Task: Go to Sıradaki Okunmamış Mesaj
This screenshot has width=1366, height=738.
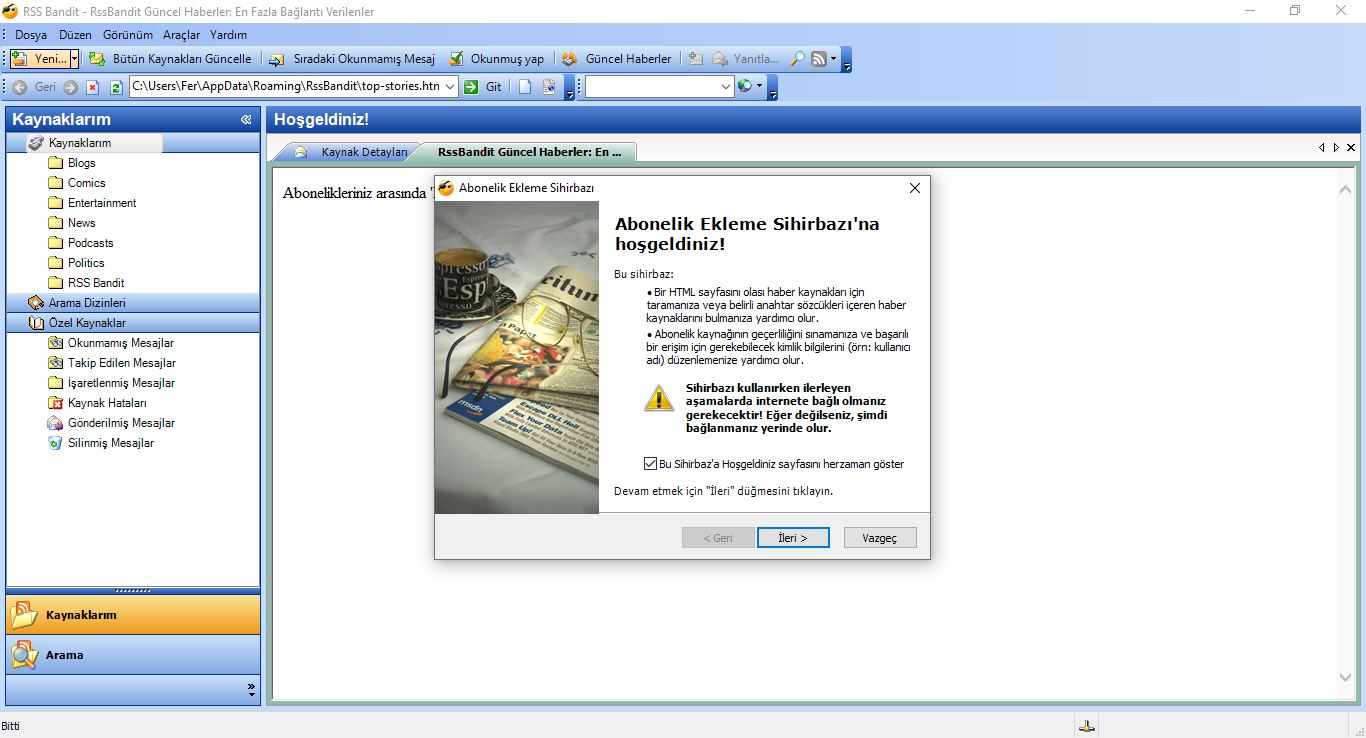Action: pos(352,59)
